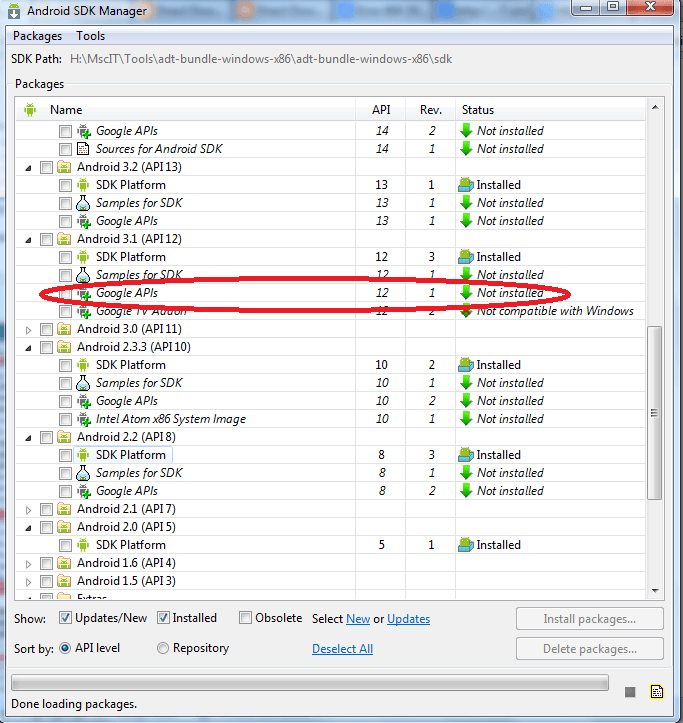The height and width of the screenshot is (723, 683).
Task: Click the Android 2.2 (API 8) folder icon
Action: [65, 437]
